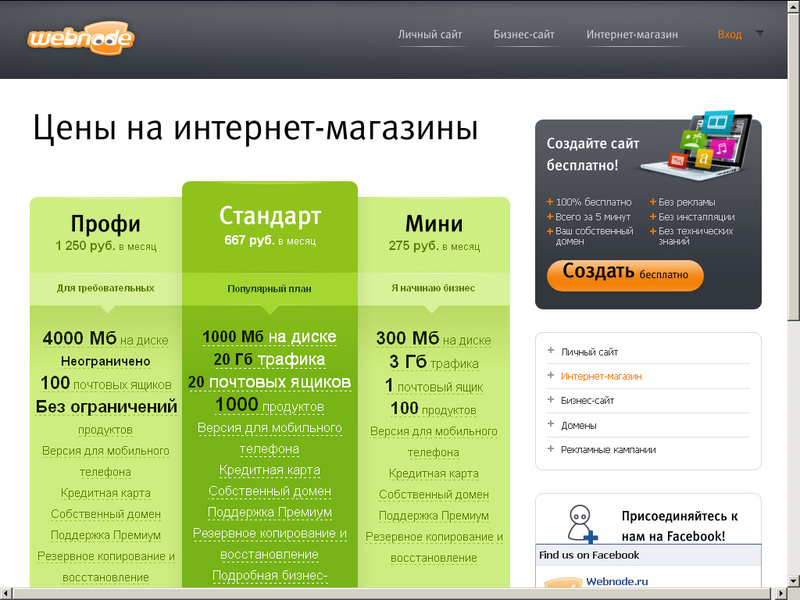This screenshot has width=800, height=600.
Task: Open Рекламные кампании in the sidebar list
Action: tap(608, 449)
